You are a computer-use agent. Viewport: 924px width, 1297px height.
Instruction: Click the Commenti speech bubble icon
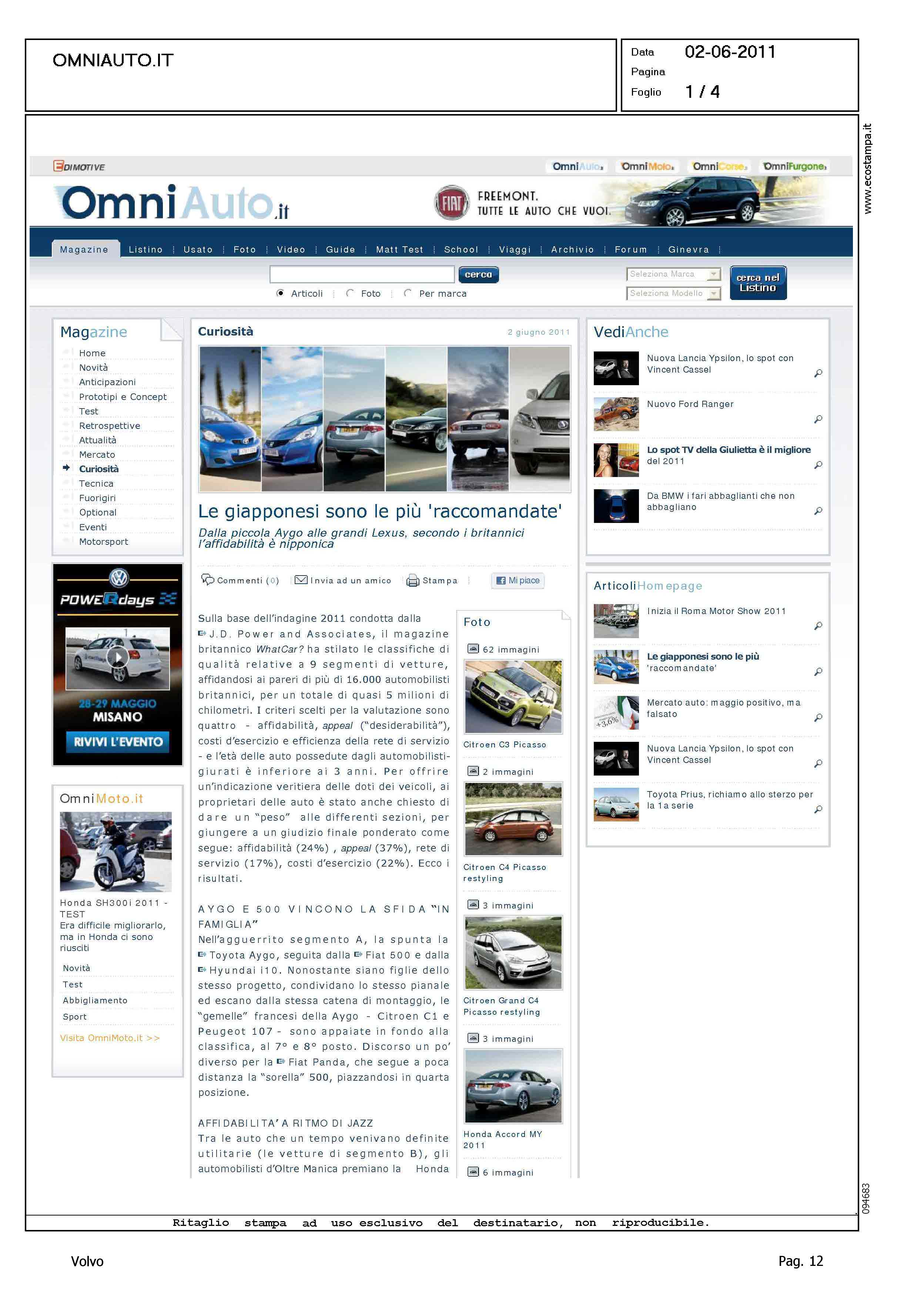(208, 579)
